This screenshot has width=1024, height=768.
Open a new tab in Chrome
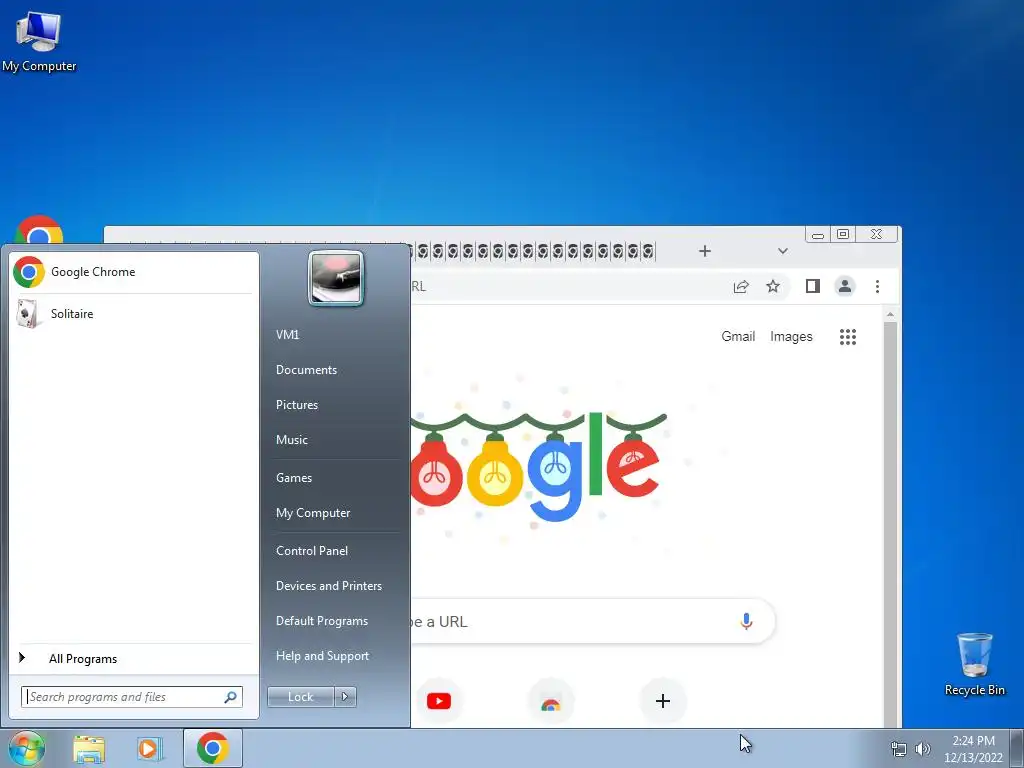pyautogui.click(x=705, y=251)
